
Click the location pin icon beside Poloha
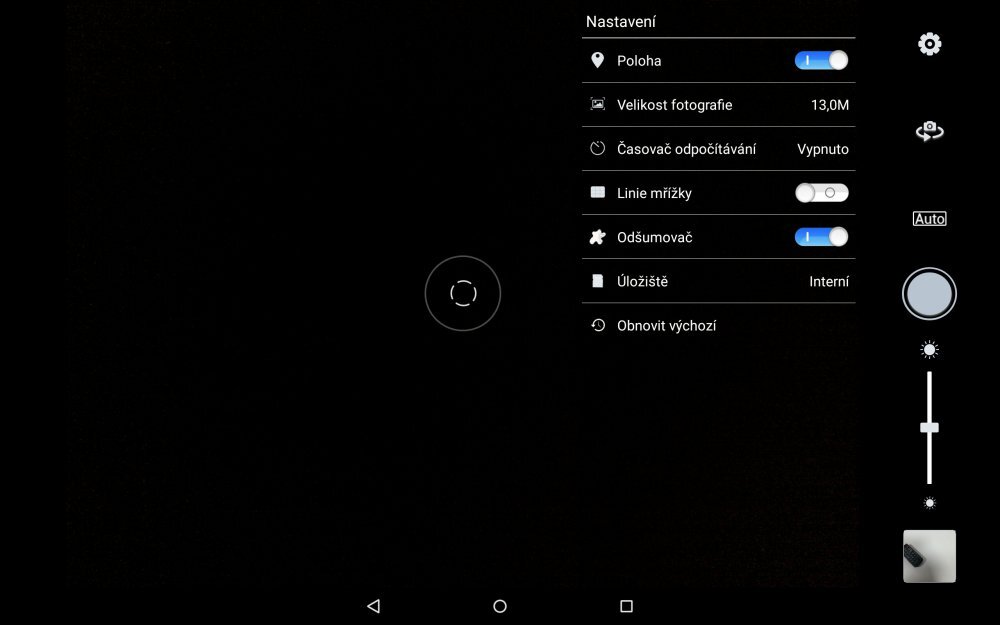(597, 60)
